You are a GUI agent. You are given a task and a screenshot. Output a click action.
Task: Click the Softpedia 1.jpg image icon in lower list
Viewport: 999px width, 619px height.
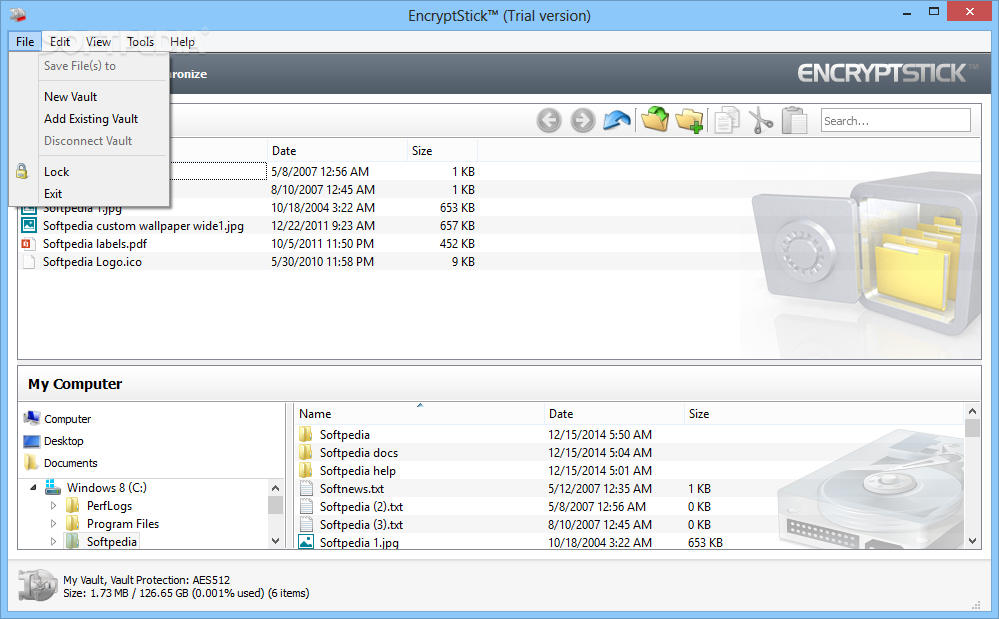(x=306, y=542)
